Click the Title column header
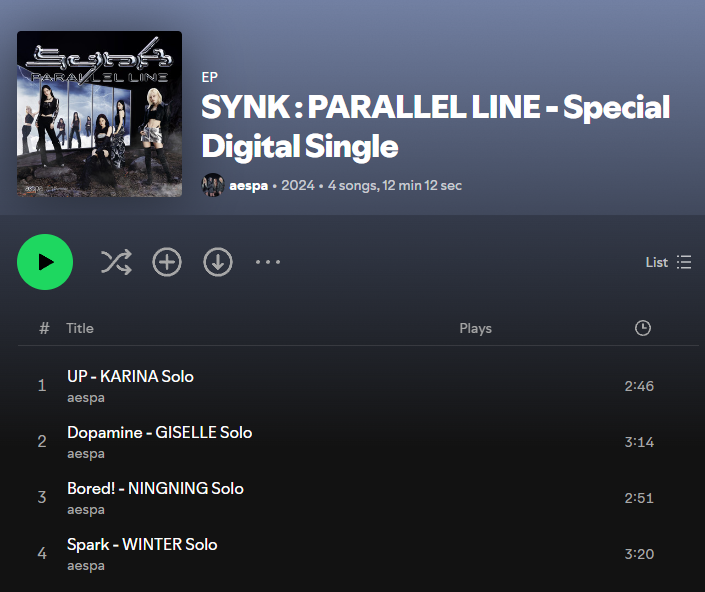 tap(80, 328)
